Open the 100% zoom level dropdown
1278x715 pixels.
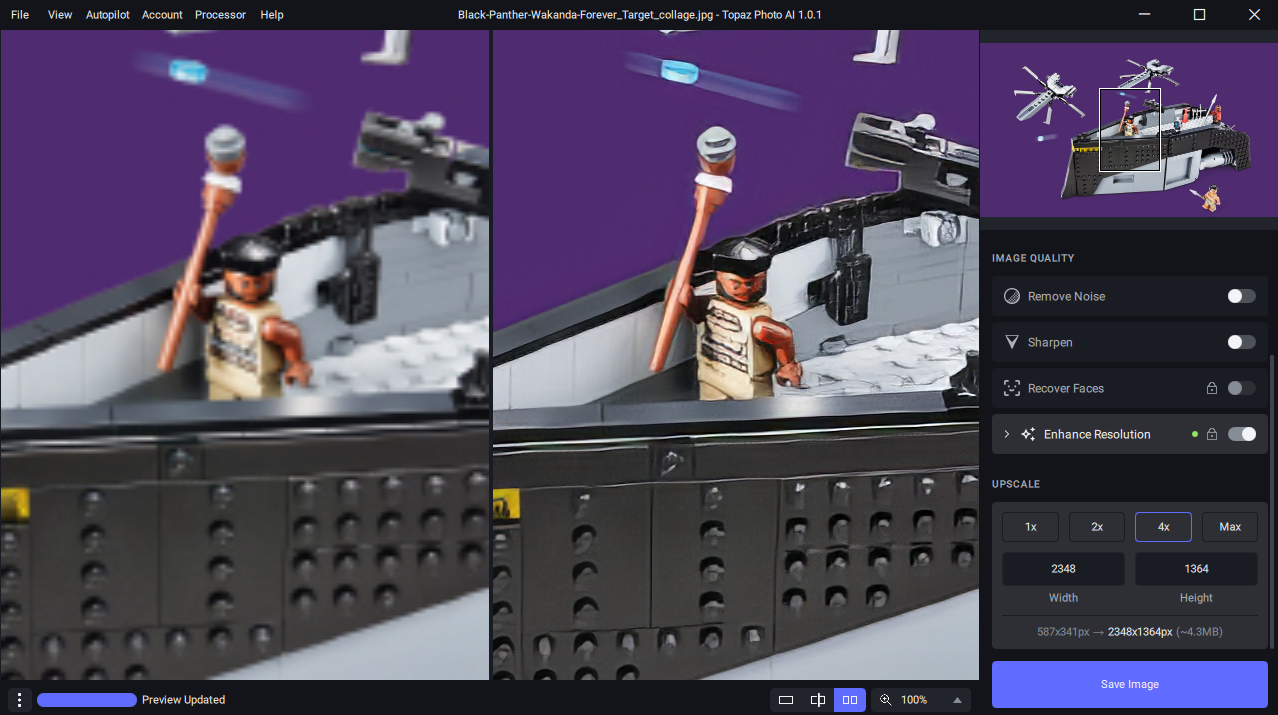957,700
